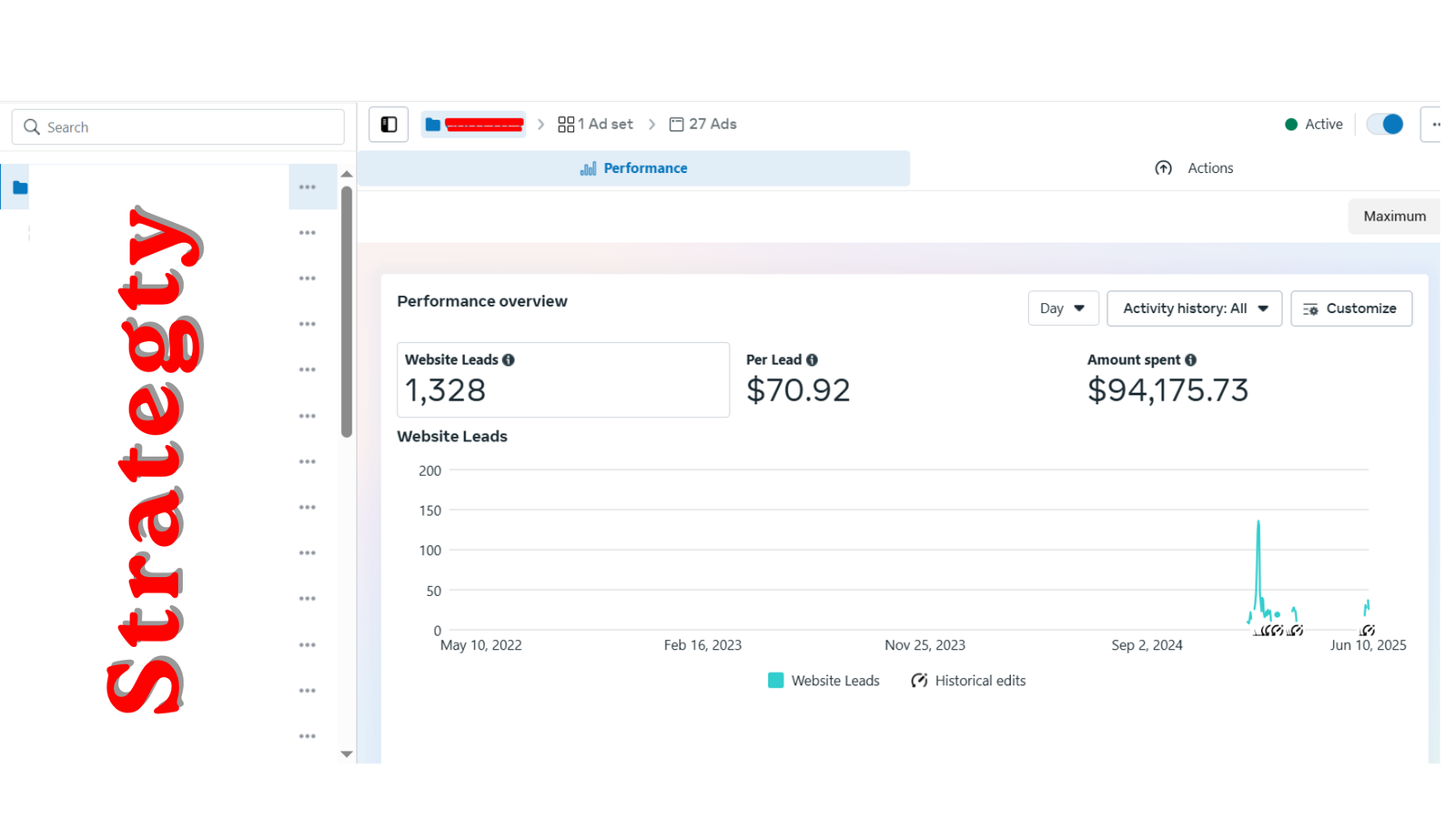This screenshot has width=1456, height=819.
Task: Click the Customize button
Action: point(1351,308)
